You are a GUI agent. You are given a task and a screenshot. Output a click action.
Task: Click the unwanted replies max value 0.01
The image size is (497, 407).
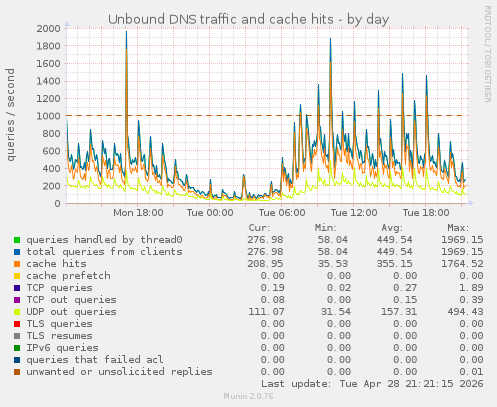point(471,372)
